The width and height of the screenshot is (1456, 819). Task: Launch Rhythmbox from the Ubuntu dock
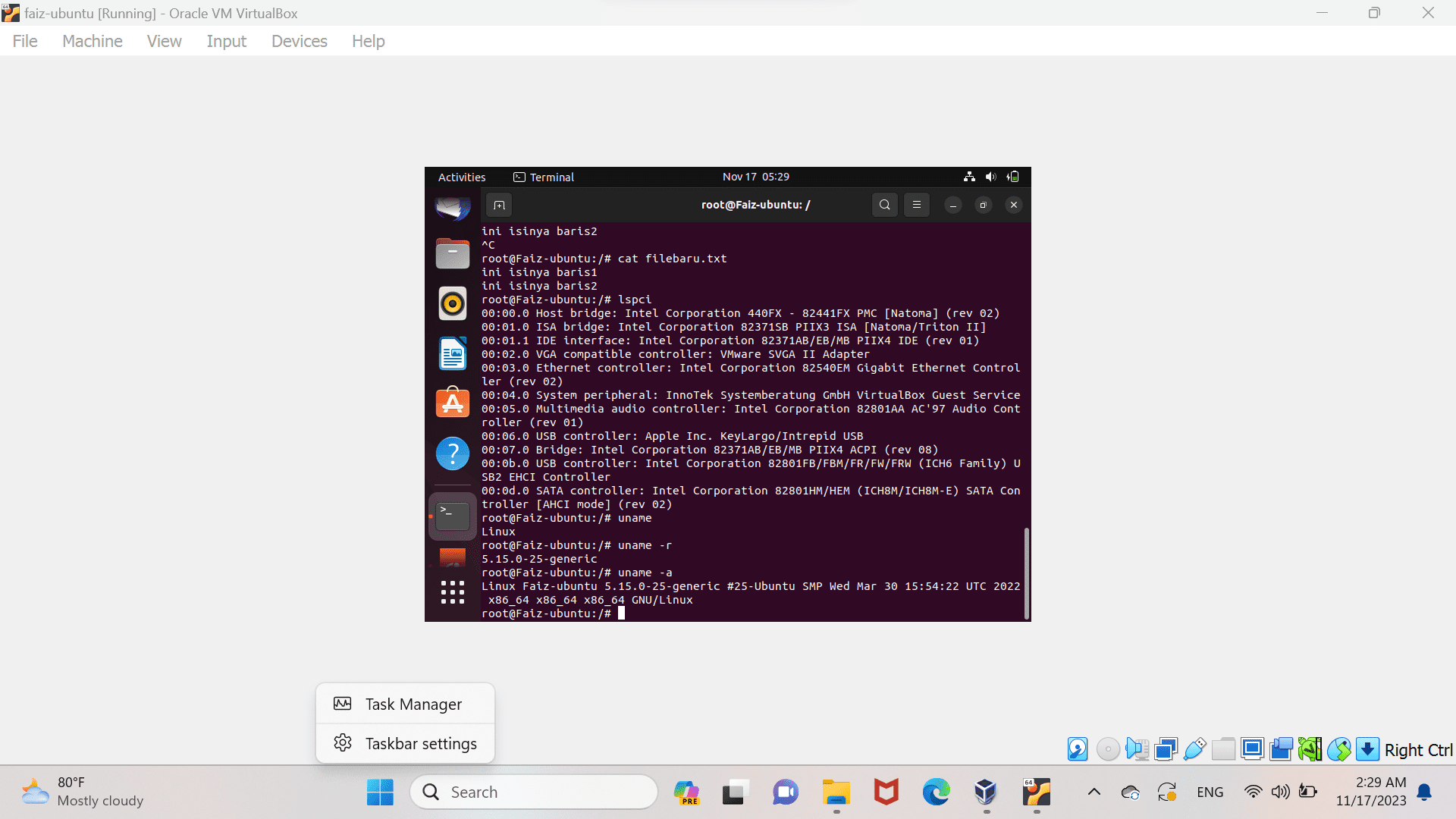[x=453, y=303]
